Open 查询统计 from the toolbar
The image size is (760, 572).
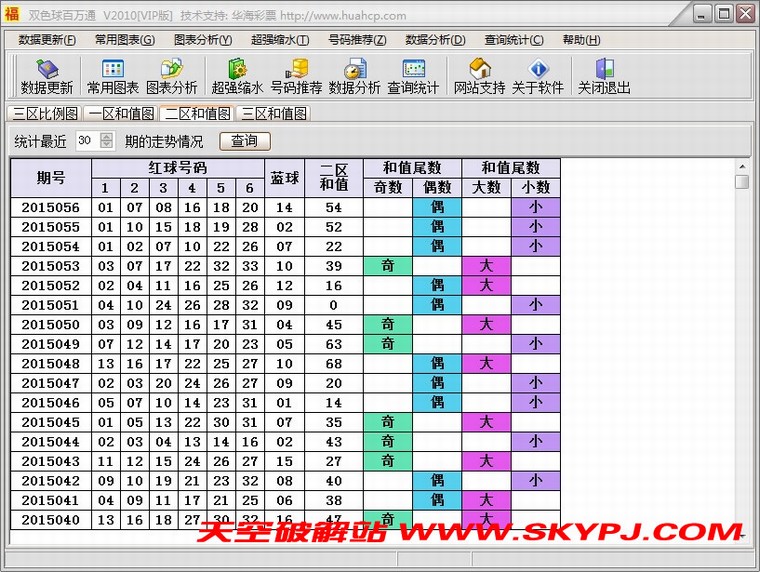tap(413, 76)
